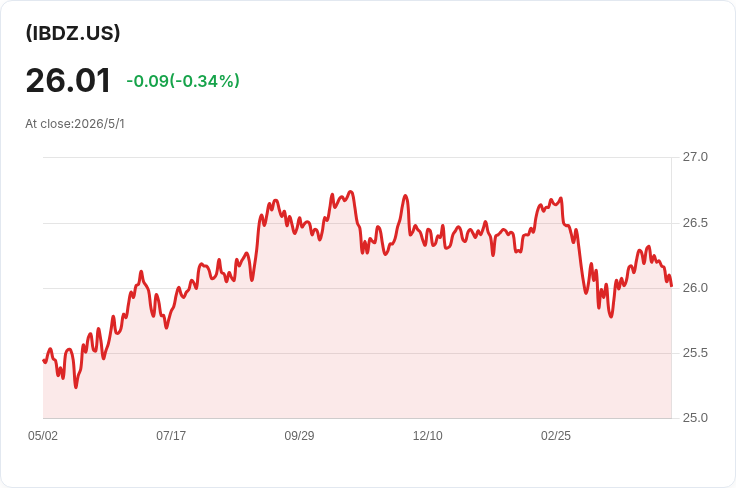This screenshot has width=736, height=488.
Task: Click the chart's lowest dip in May
Action: click(x=76, y=387)
